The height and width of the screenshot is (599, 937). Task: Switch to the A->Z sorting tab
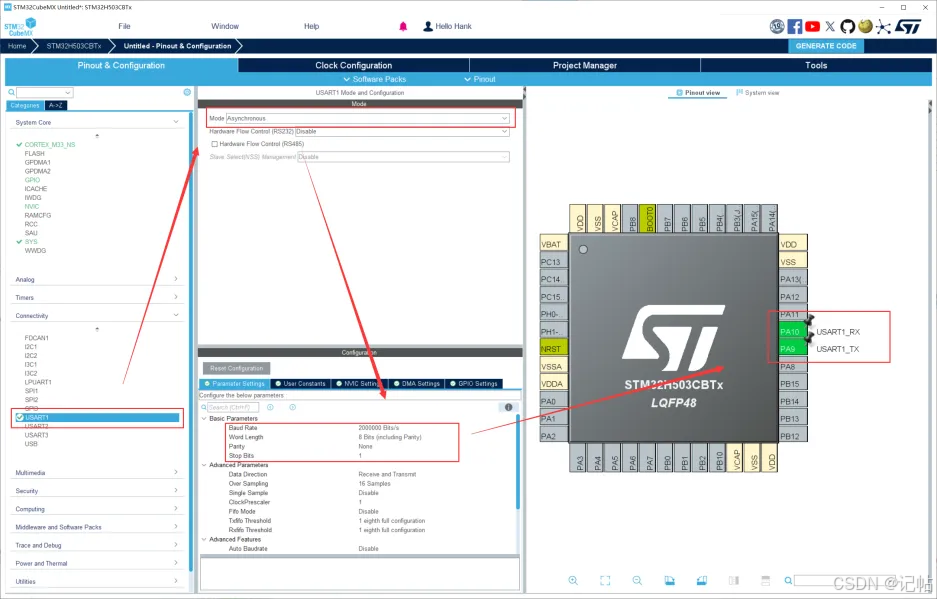(x=56, y=105)
